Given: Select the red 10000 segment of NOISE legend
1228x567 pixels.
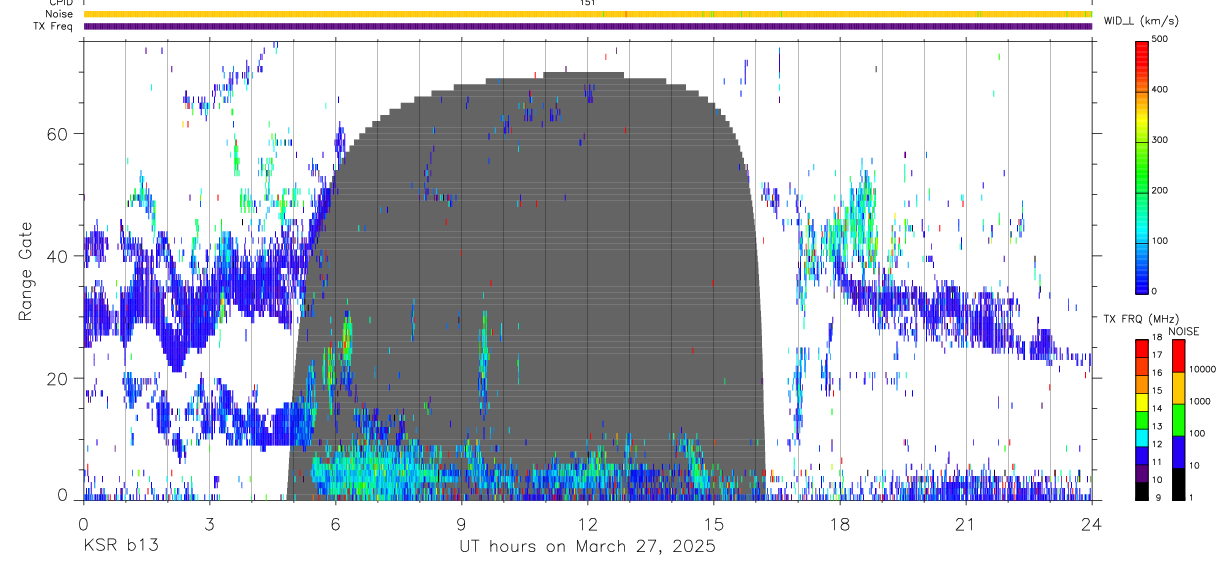Looking at the screenshot, I should [x=1178, y=356].
